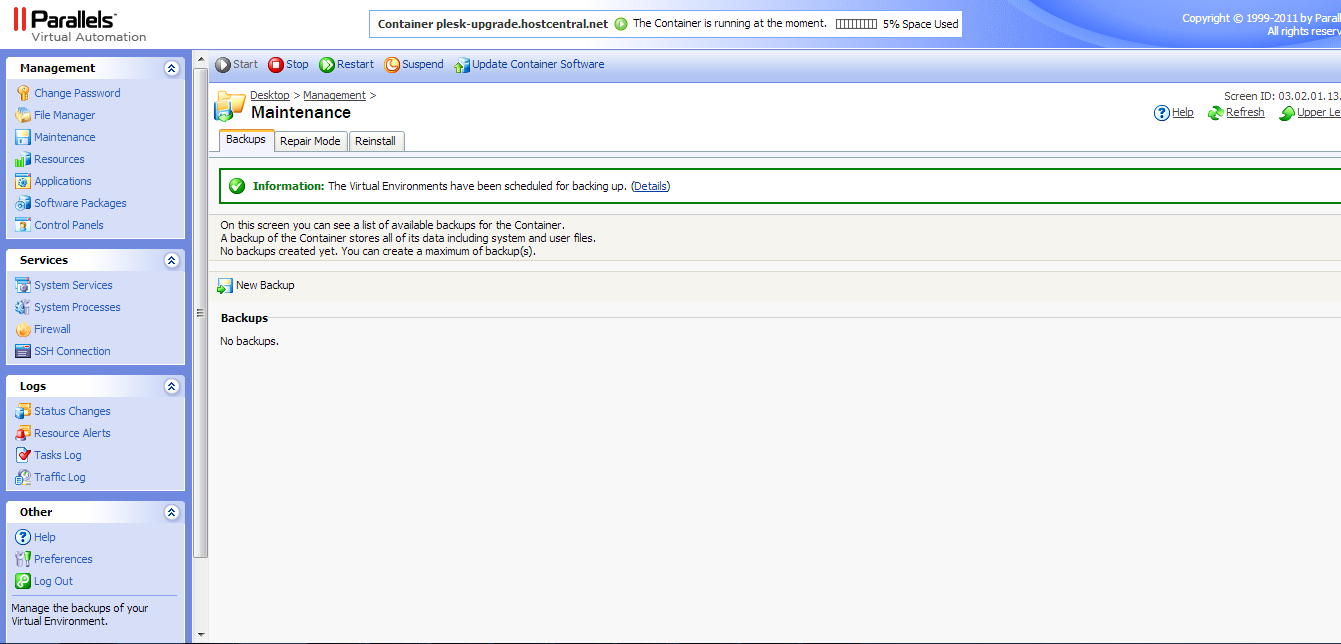This screenshot has width=1341, height=644.
Task: Open Tasks Log link
Action: click(x=58, y=455)
